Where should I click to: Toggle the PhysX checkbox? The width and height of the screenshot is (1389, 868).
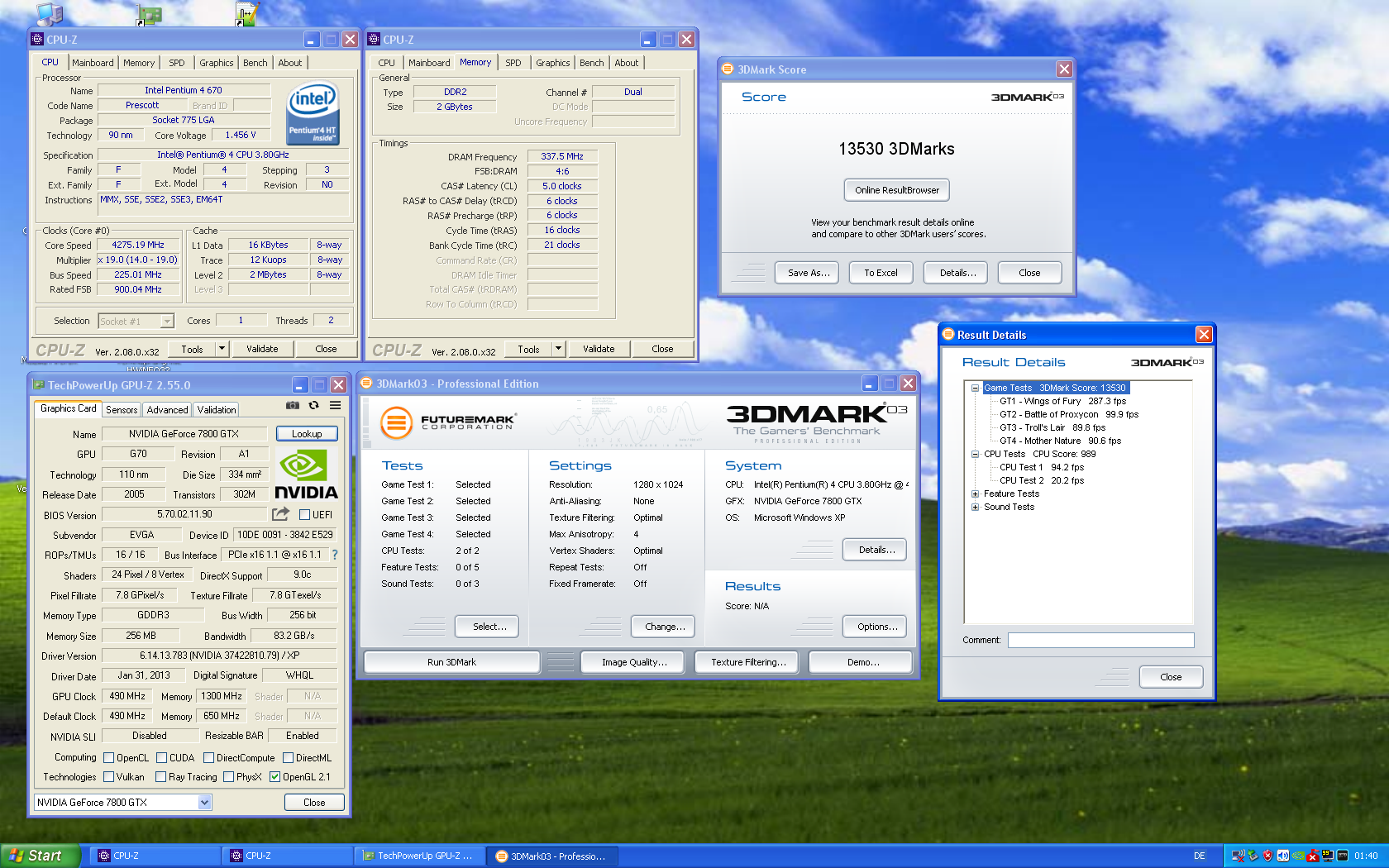click(228, 776)
